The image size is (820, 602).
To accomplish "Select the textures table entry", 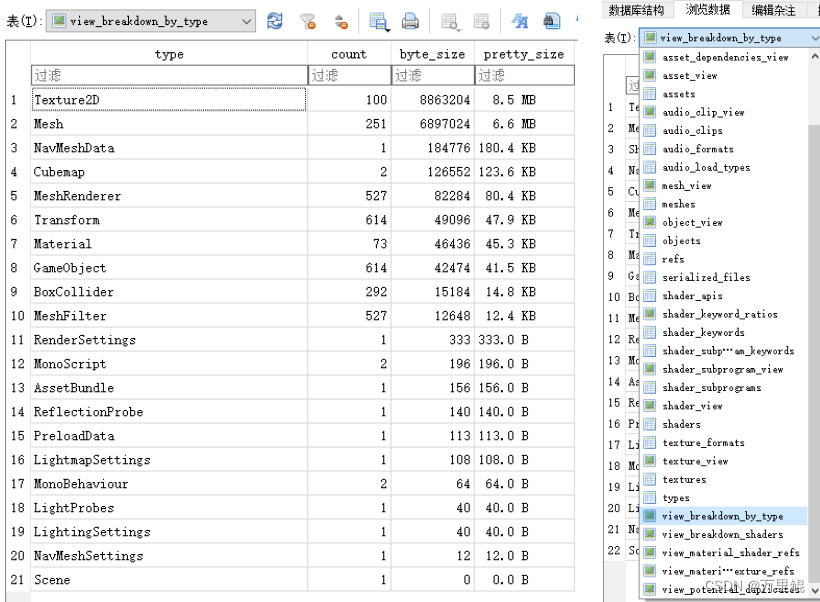I will pyautogui.click(x=725, y=479).
